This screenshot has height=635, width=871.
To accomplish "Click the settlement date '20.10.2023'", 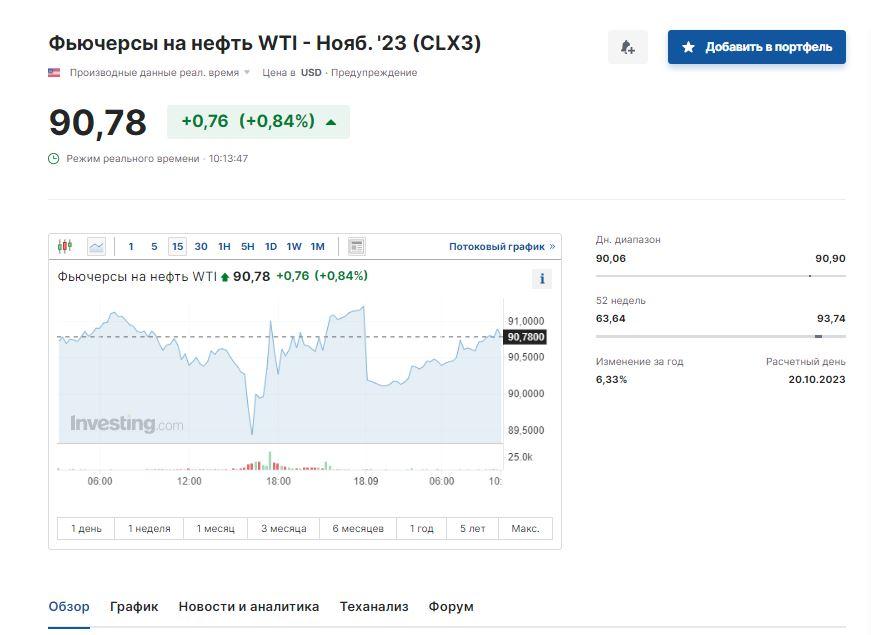I will [817, 379].
